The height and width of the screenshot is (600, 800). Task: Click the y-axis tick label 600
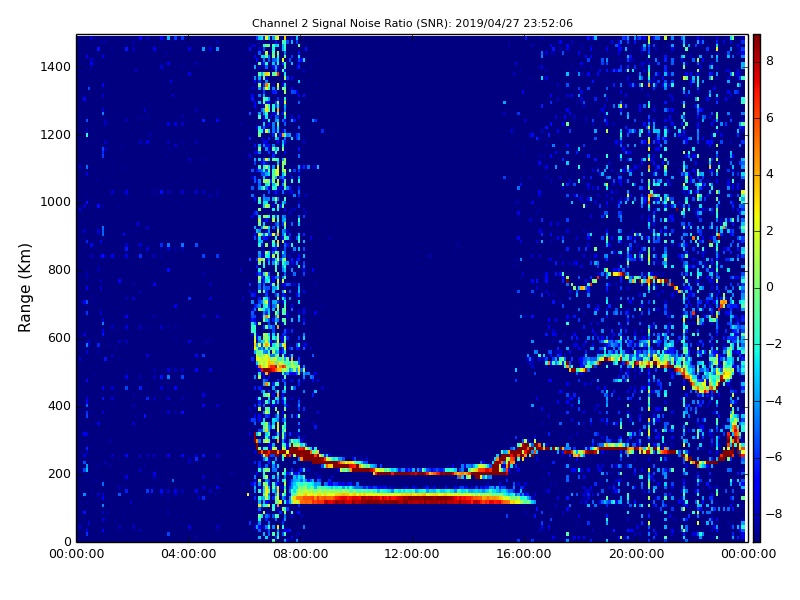coord(59,338)
